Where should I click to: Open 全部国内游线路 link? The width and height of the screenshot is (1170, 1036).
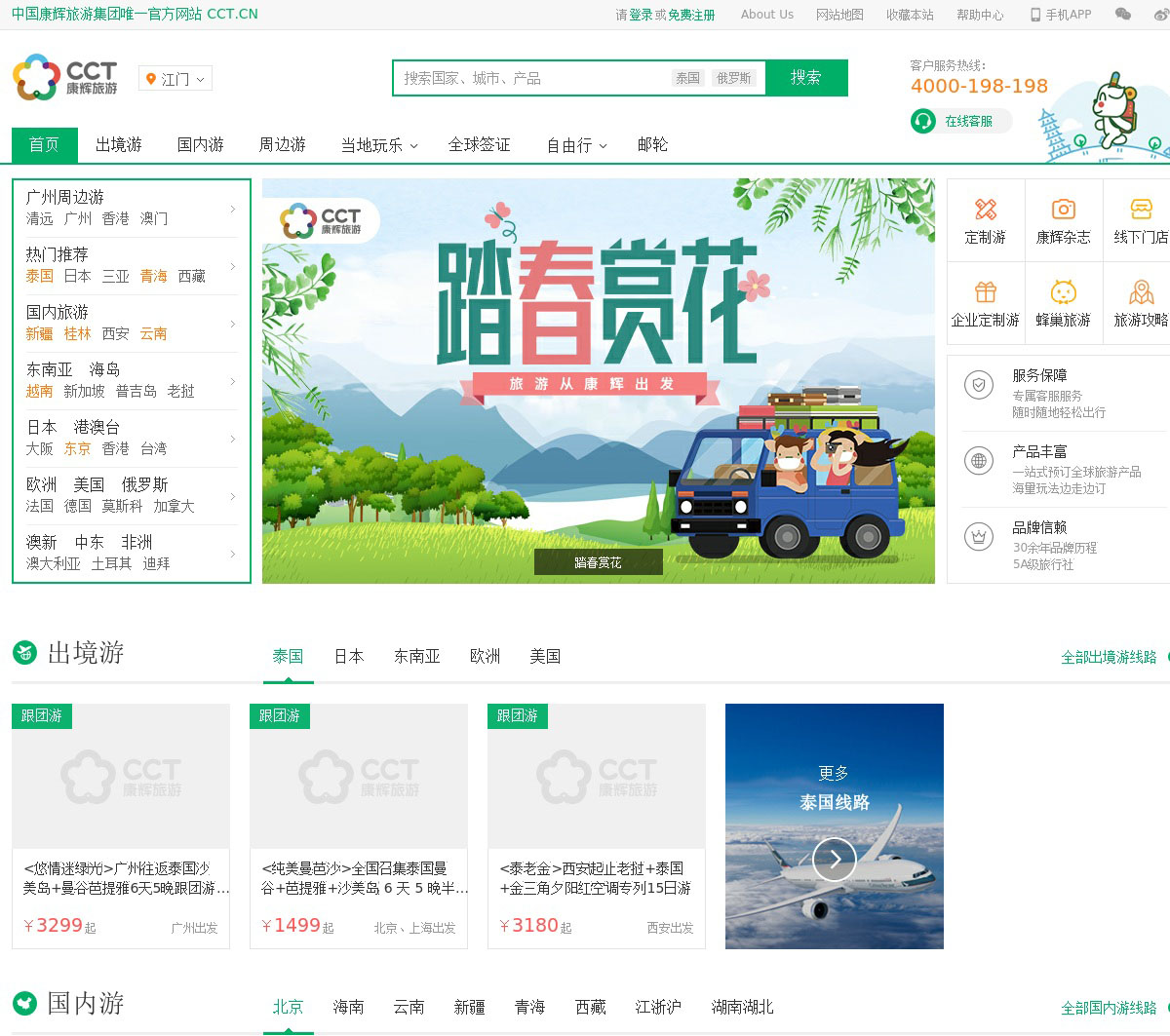[x=1109, y=1008]
